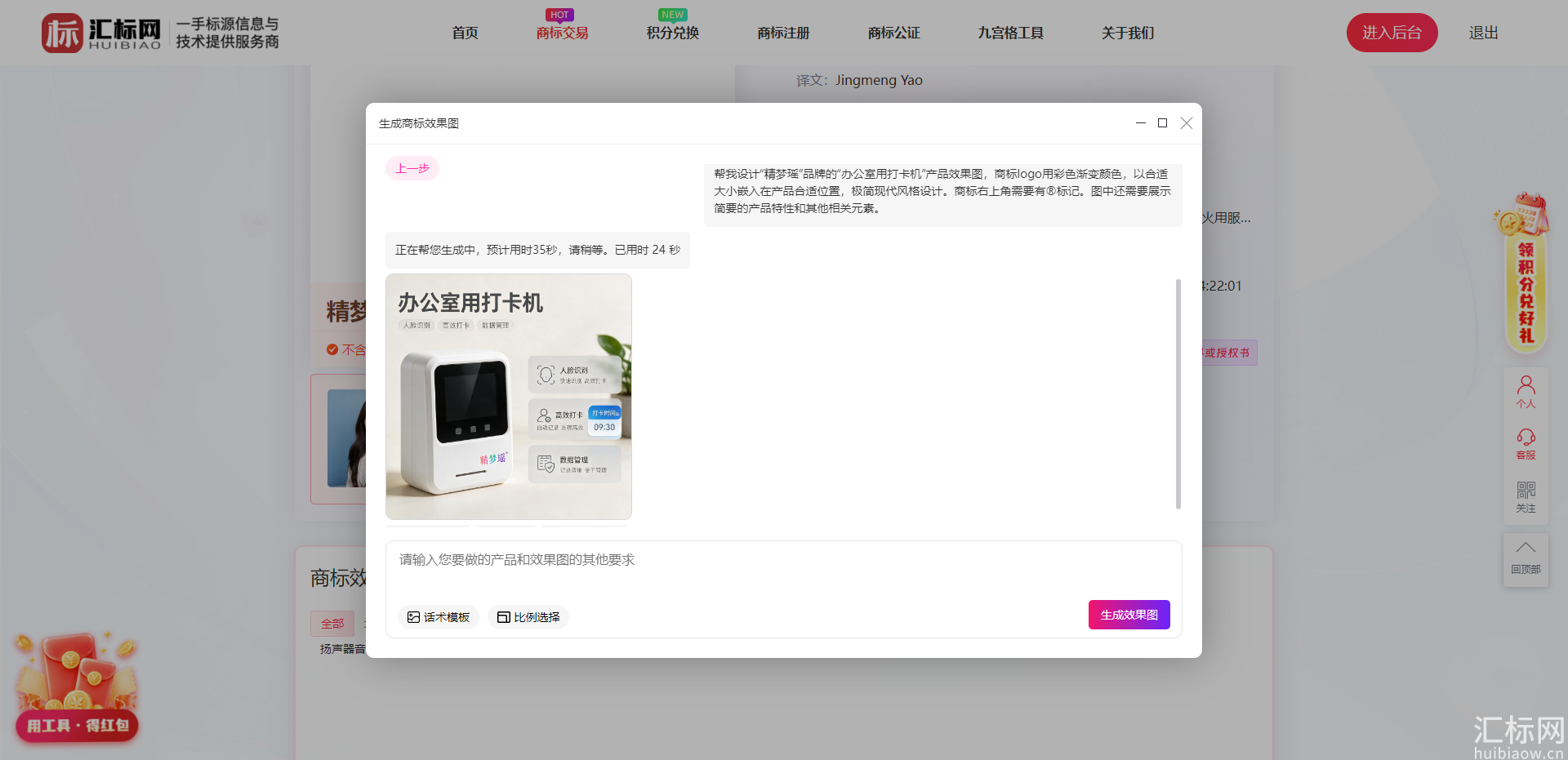Open the 首页 navigation item
The width and height of the screenshot is (1568, 760).
point(465,33)
